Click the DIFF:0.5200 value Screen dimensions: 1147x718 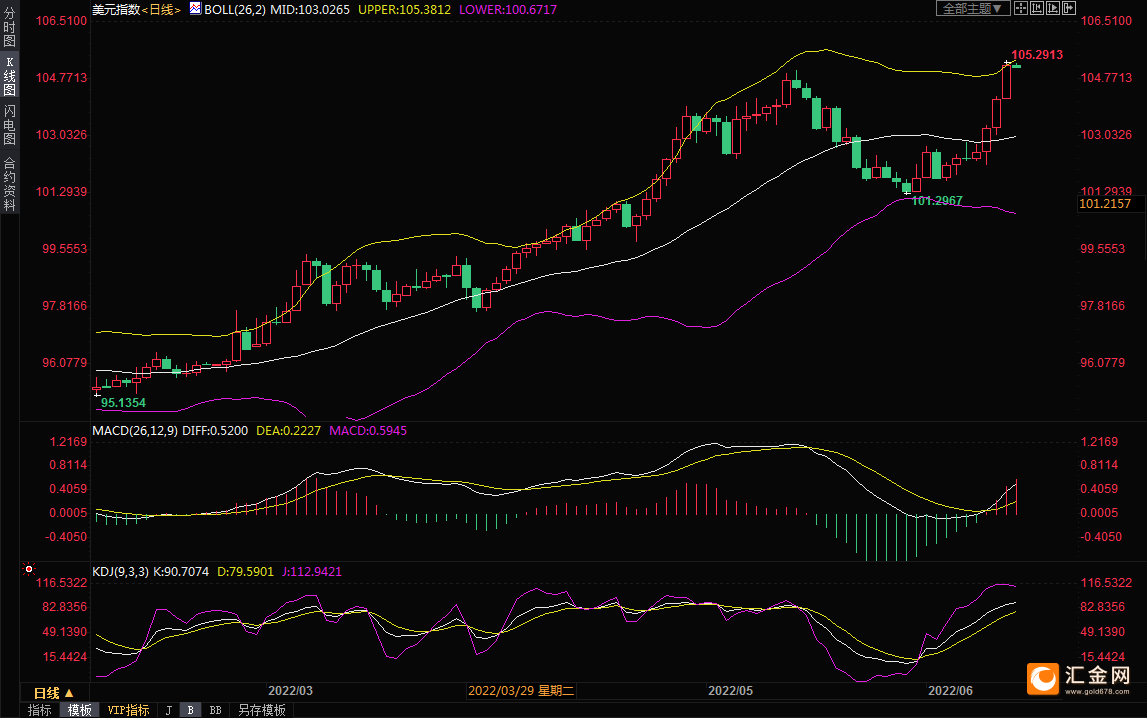(x=215, y=431)
